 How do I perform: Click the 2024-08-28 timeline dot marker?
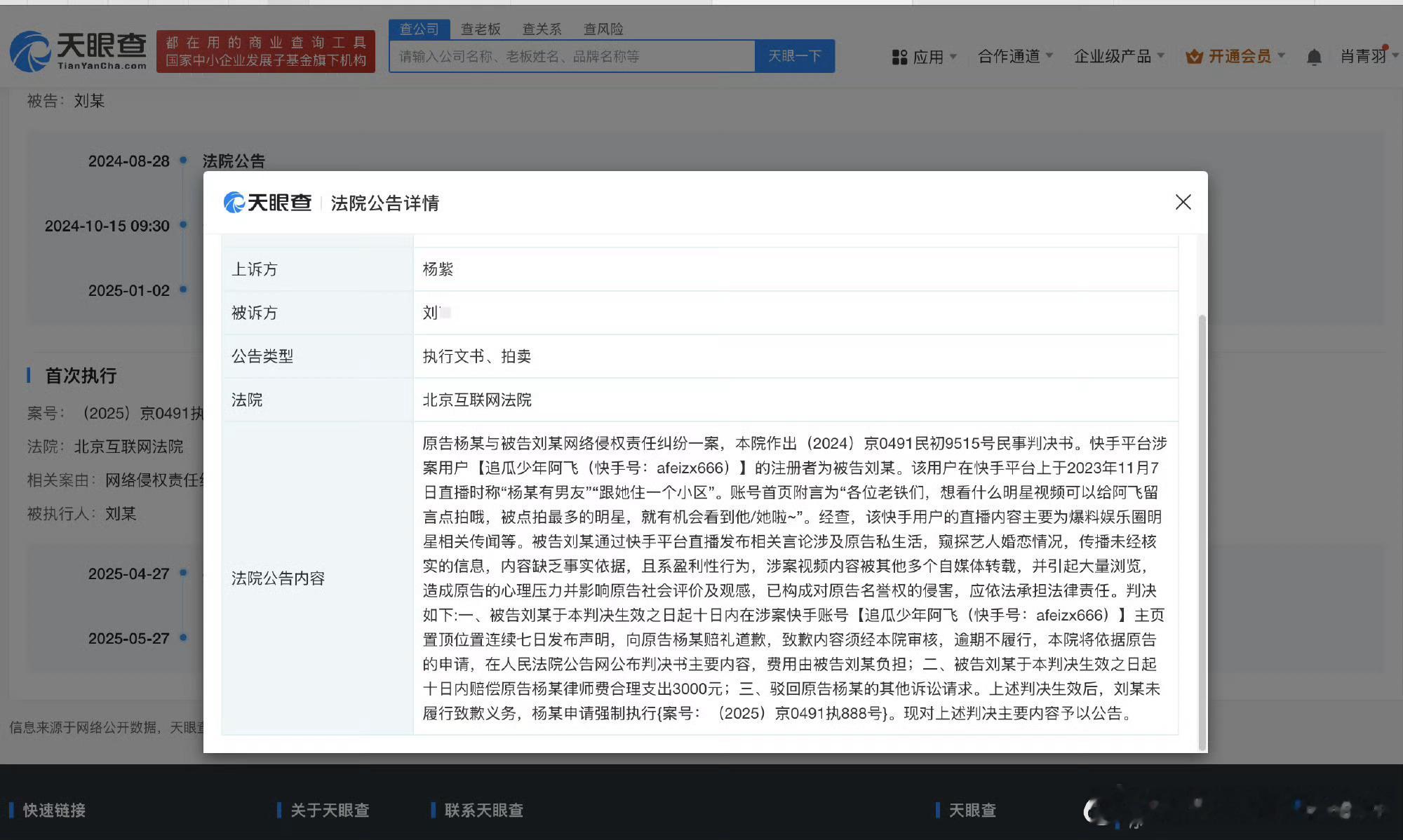coord(183,161)
